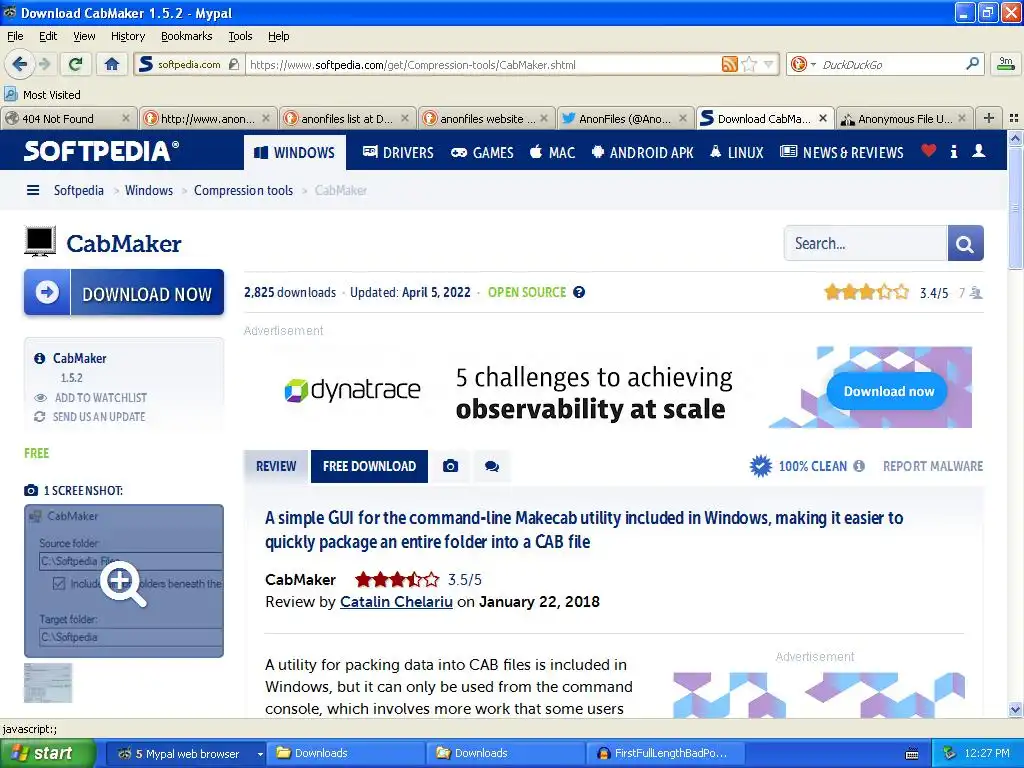1024x768 pixels.
Task: Open the browser Home page icon
Action: pos(112,64)
